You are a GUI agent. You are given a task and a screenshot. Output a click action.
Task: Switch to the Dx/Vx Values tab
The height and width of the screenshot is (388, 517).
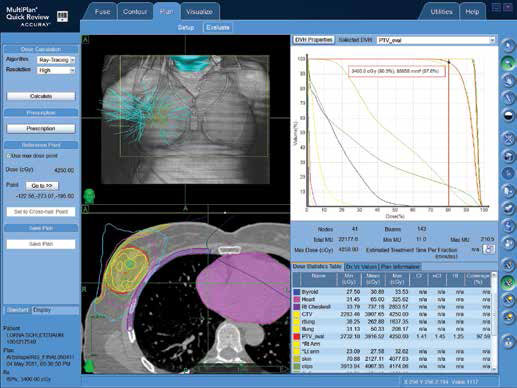point(361,267)
